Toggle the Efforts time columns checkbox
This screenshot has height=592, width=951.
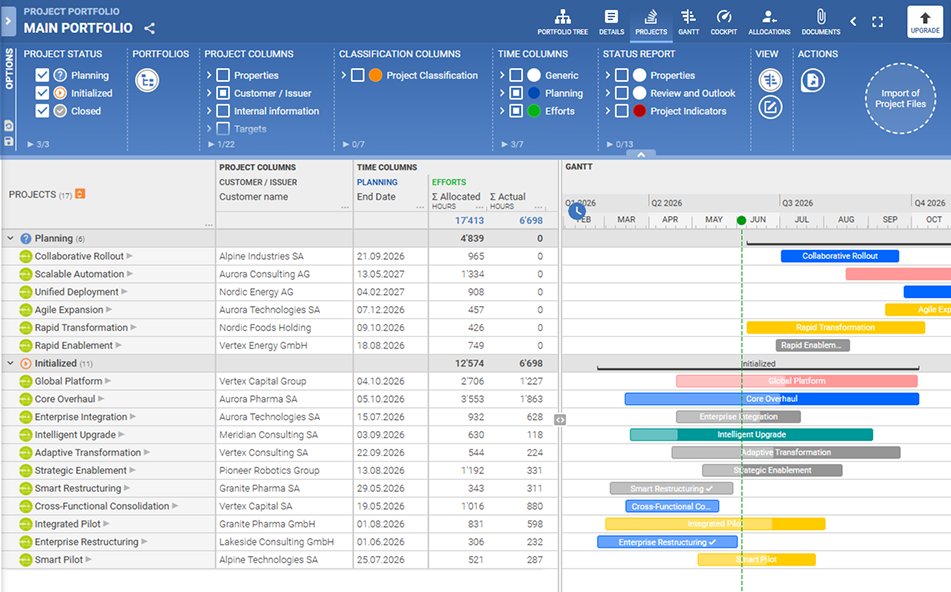(x=516, y=110)
